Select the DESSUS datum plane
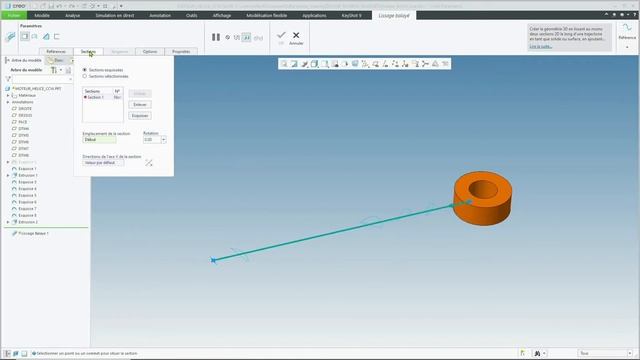 pyautogui.click(x=25, y=116)
